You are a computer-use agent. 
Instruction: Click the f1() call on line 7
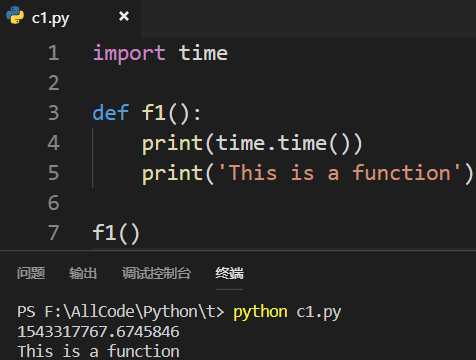pyautogui.click(x=116, y=233)
